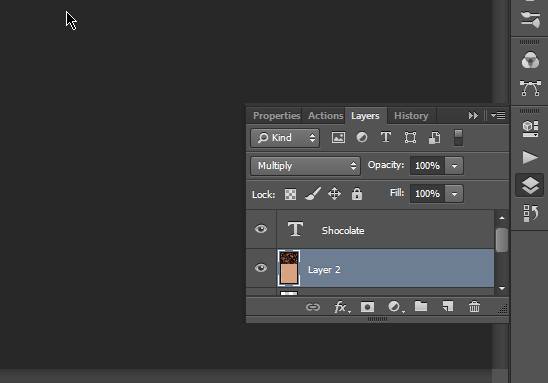Enable lock transparent pixels

290,194
